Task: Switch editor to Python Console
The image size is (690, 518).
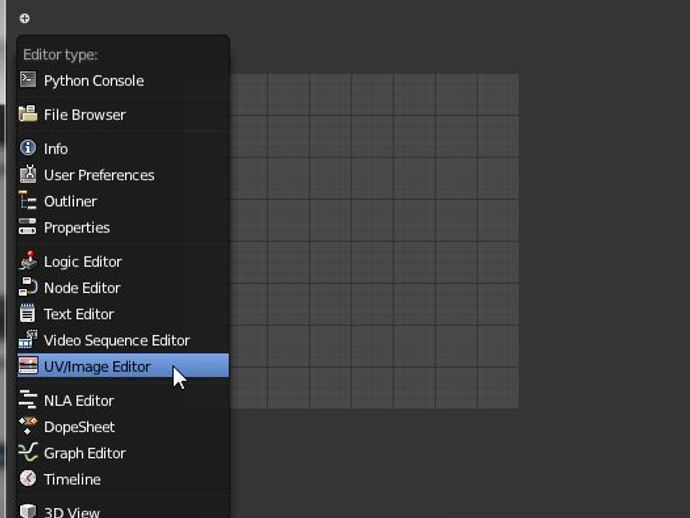Action: tap(123, 81)
